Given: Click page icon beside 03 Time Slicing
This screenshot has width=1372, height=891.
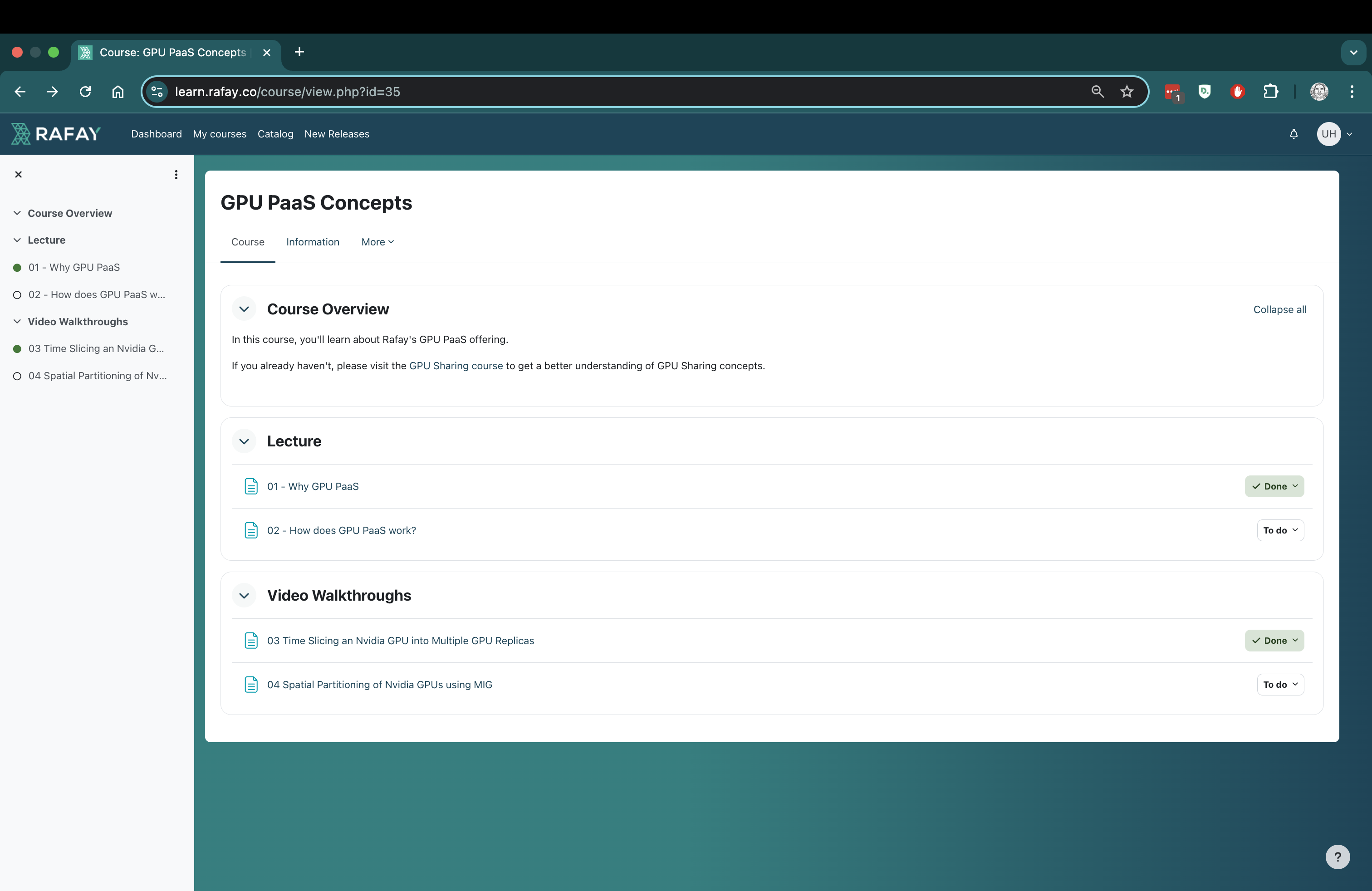Looking at the screenshot, I should pyautogui.click(x=251, y=641).
